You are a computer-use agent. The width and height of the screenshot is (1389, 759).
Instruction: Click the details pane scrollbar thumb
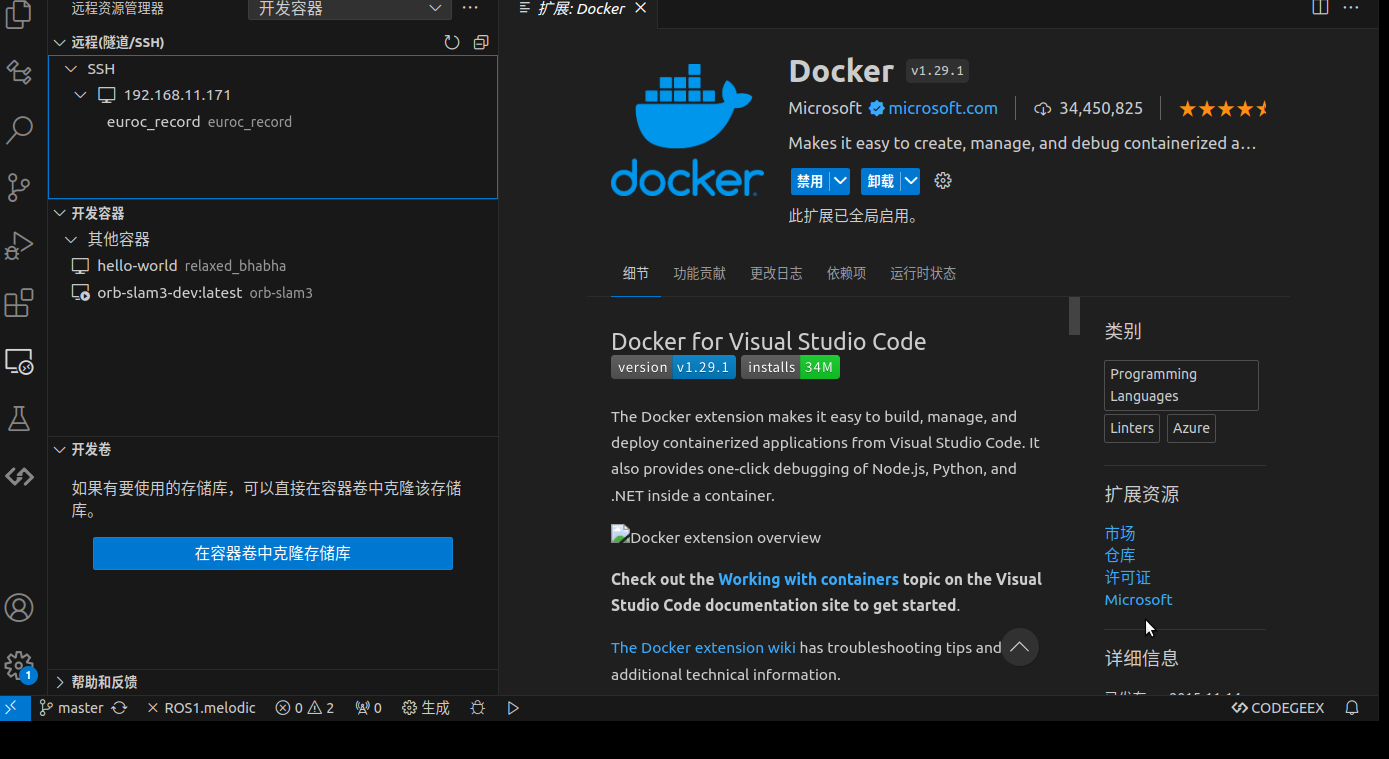pyautogui.click(x=1075, y=315)
